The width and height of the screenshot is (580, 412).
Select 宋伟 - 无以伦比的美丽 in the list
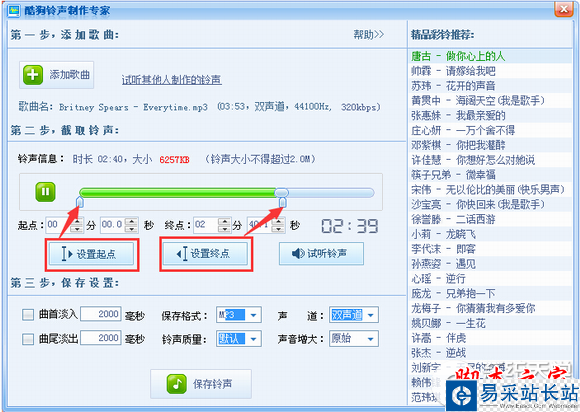(x=490, y=190)
